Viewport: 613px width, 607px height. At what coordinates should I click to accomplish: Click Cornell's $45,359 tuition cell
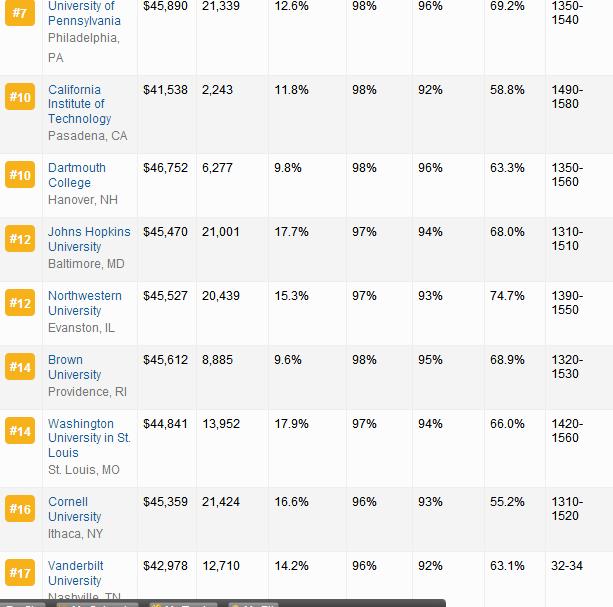tap(165, 502)
